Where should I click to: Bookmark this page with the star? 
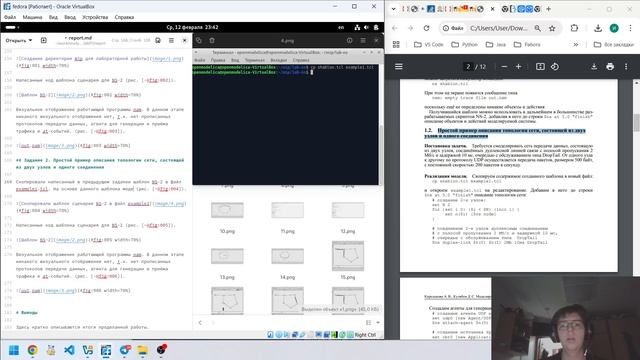tap(552, 28)
